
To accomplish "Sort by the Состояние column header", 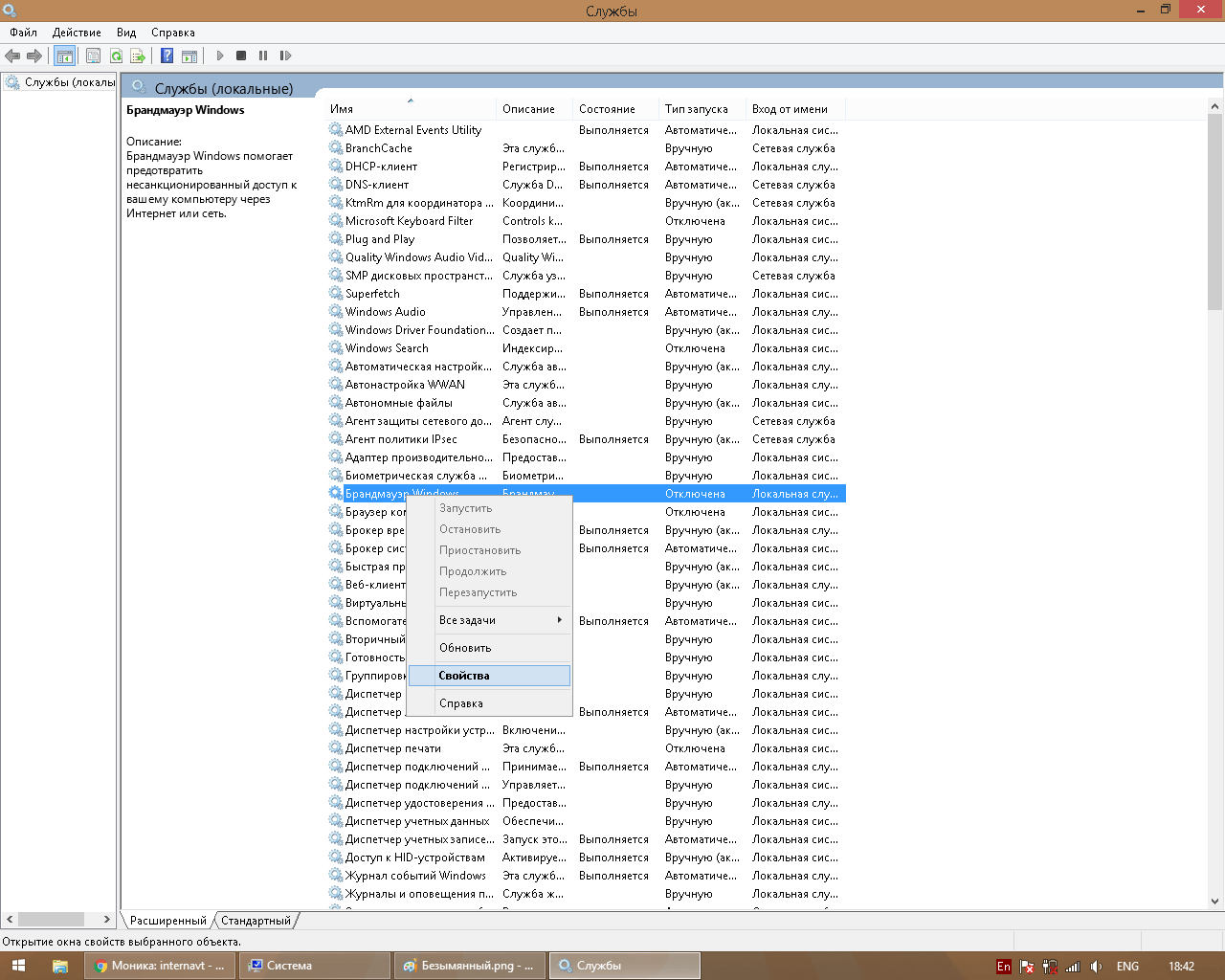I will click(617, 109).
